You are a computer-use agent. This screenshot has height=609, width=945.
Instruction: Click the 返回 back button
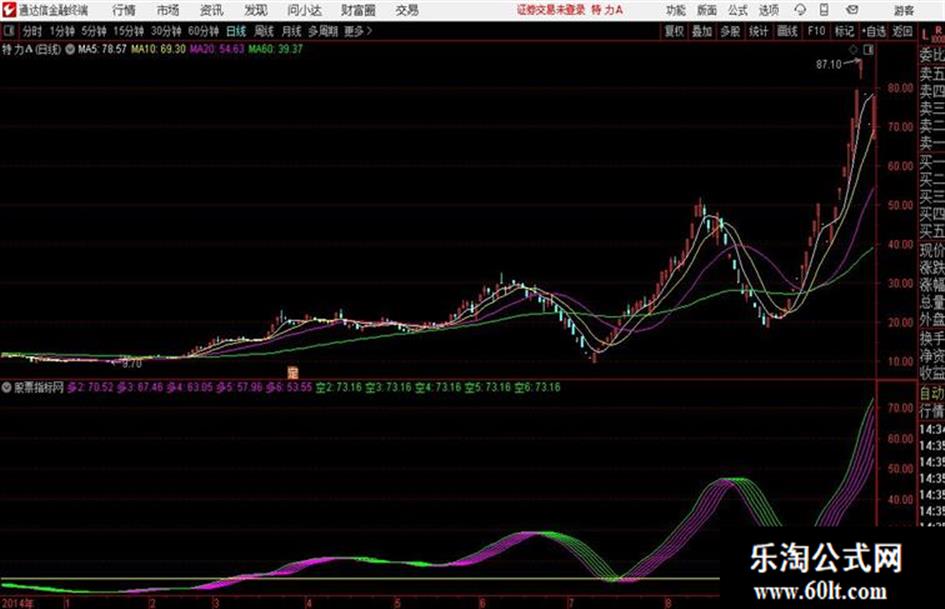[903, 31]
